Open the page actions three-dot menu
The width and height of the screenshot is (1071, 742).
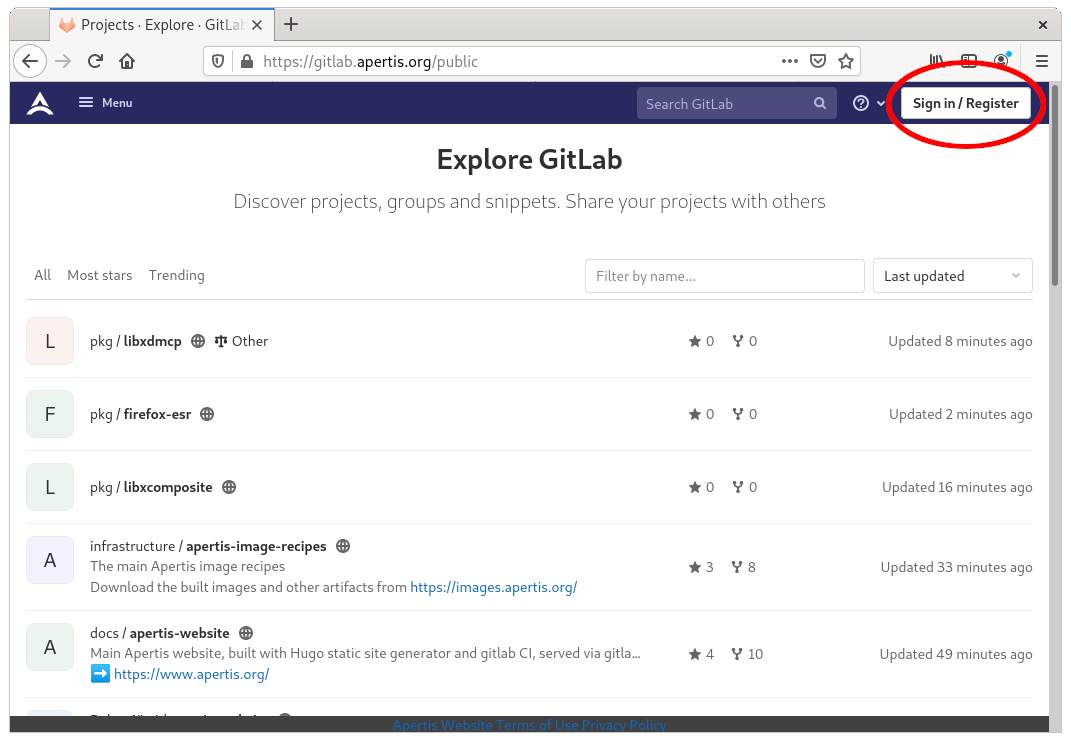(790, 61)
